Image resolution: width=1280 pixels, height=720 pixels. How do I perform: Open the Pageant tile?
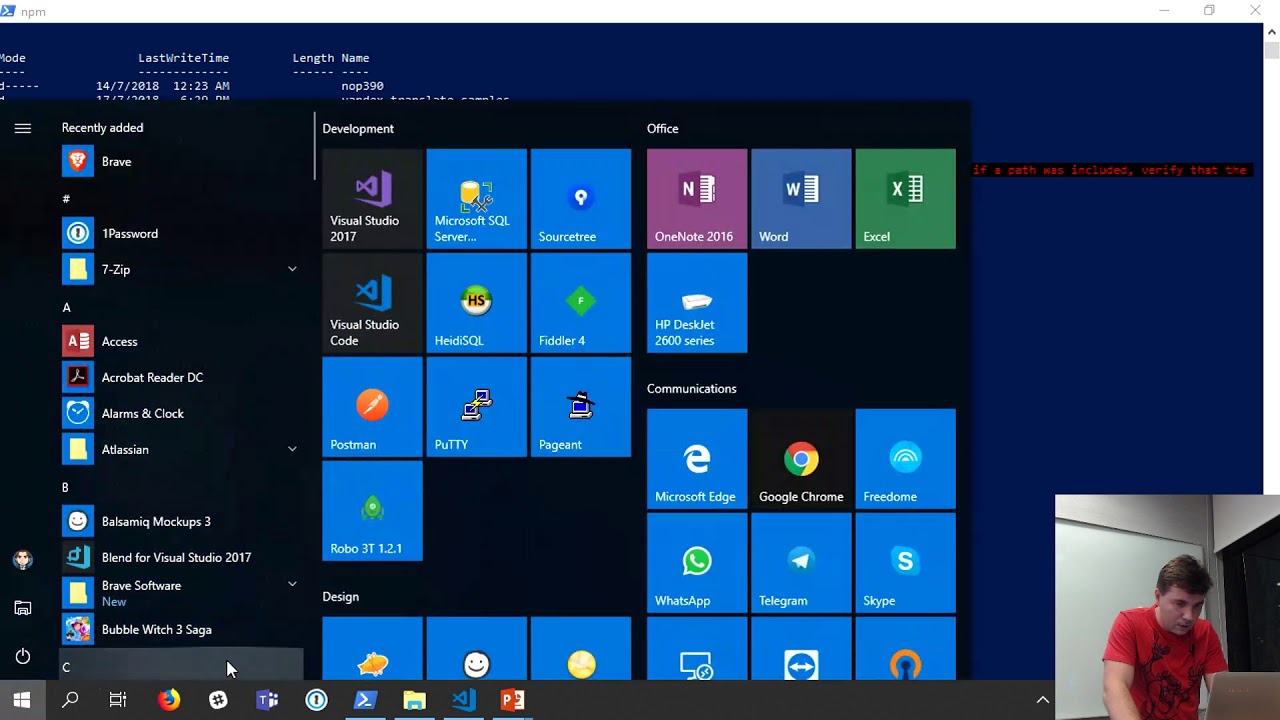tap(580, 406)
